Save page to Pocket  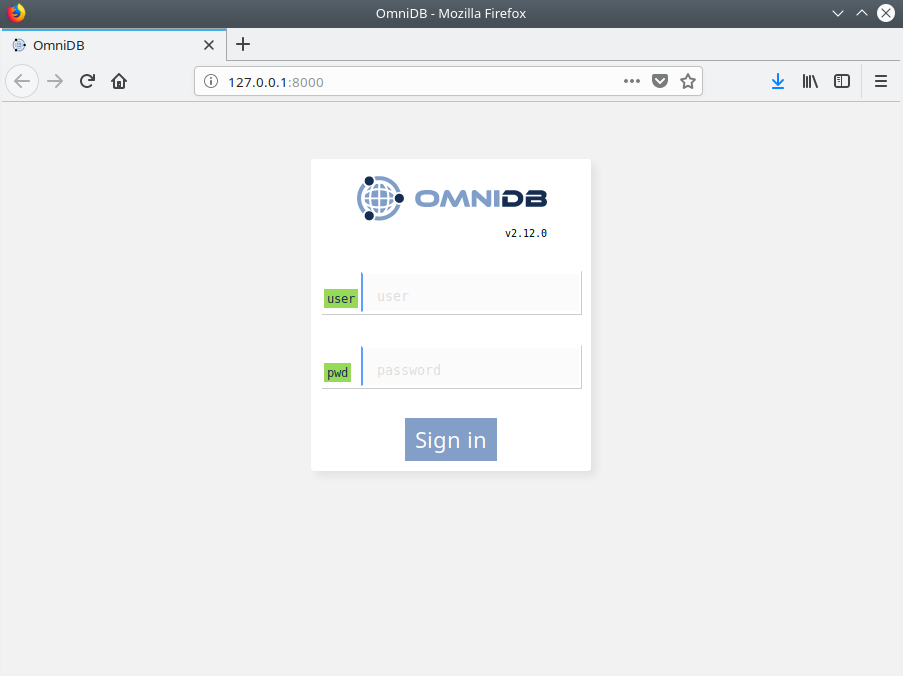[660, 82]
